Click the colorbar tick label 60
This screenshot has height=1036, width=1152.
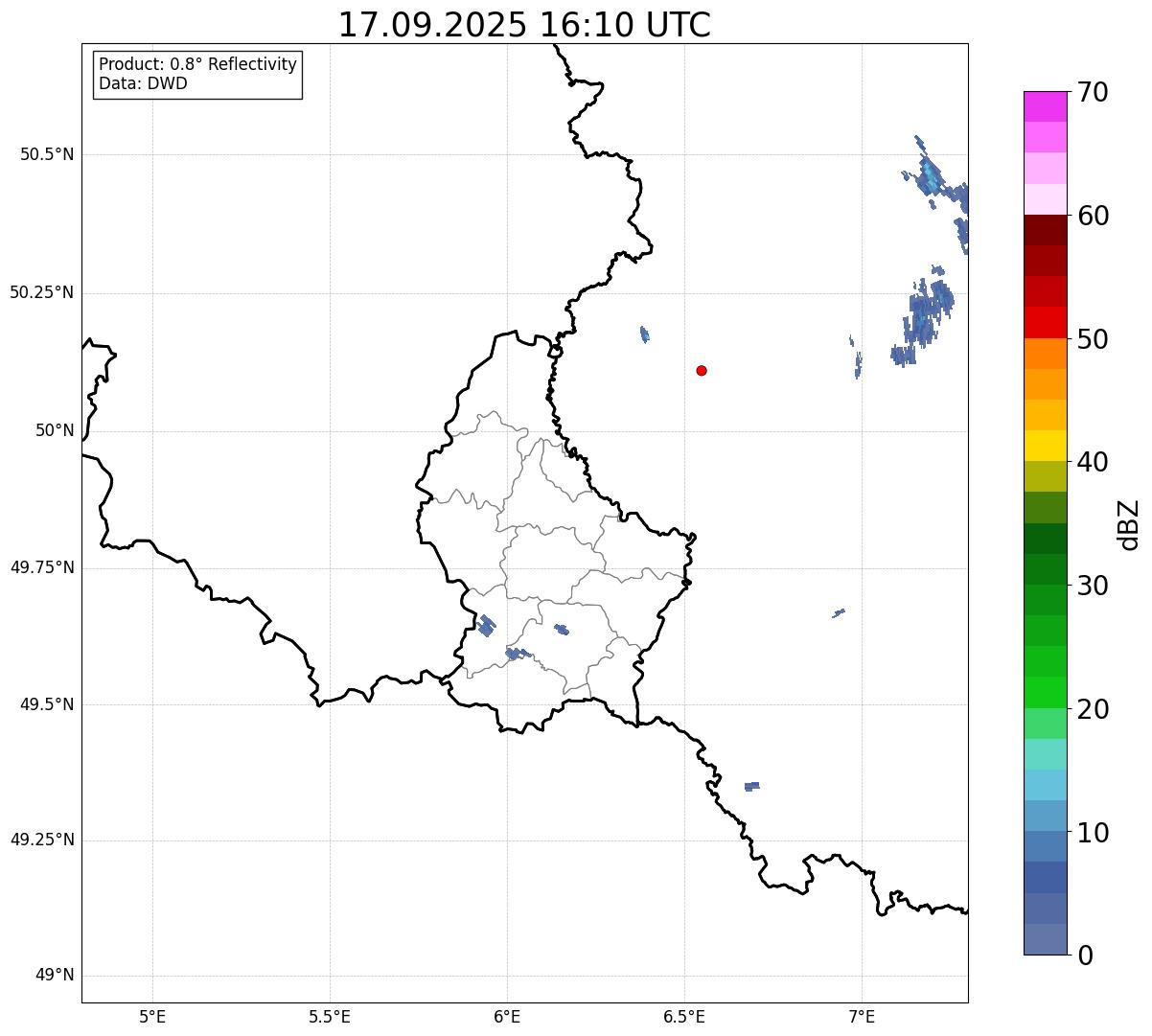click(1093, 216)
